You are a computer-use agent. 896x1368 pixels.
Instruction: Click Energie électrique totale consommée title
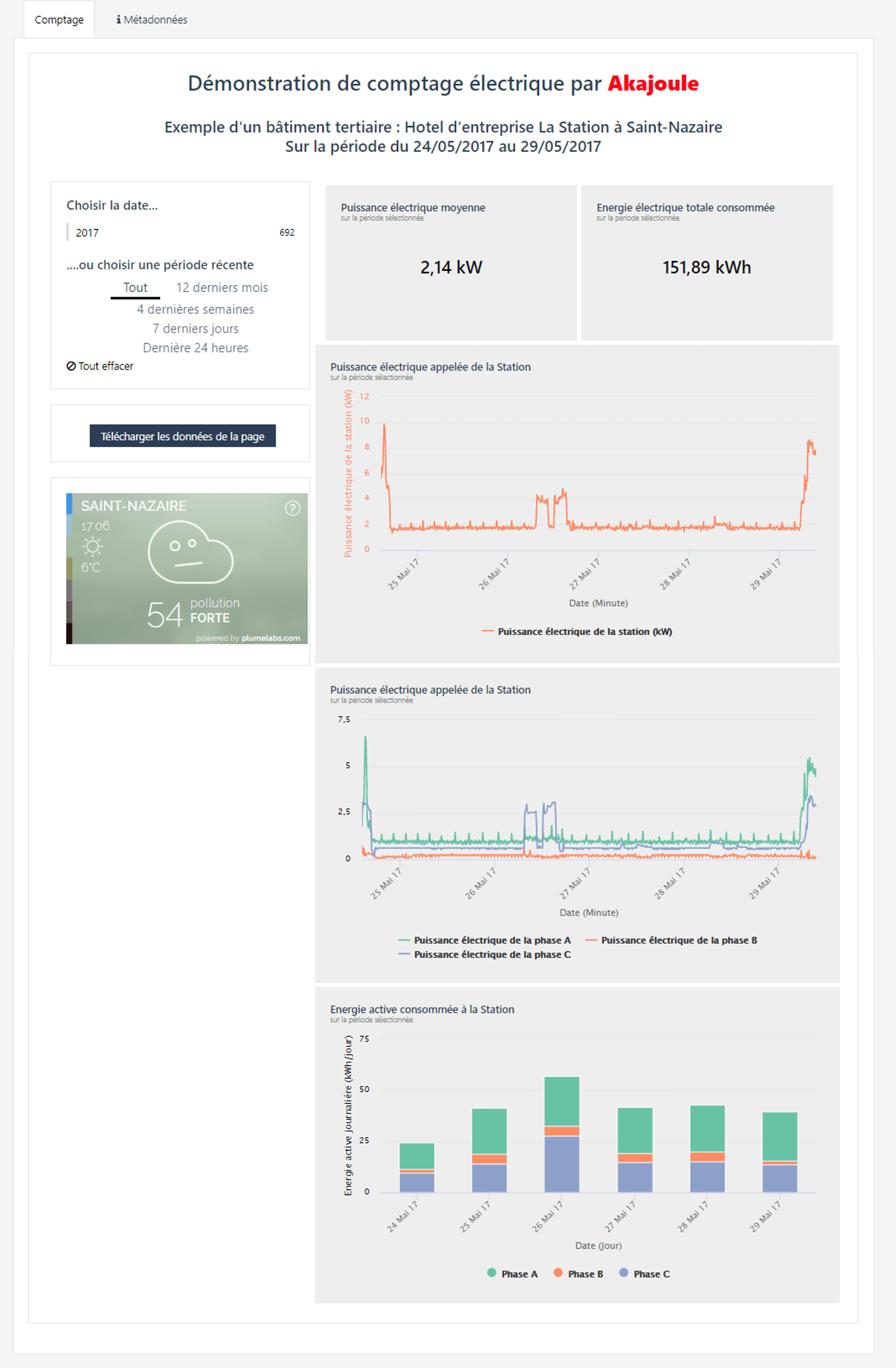point(686,208)
